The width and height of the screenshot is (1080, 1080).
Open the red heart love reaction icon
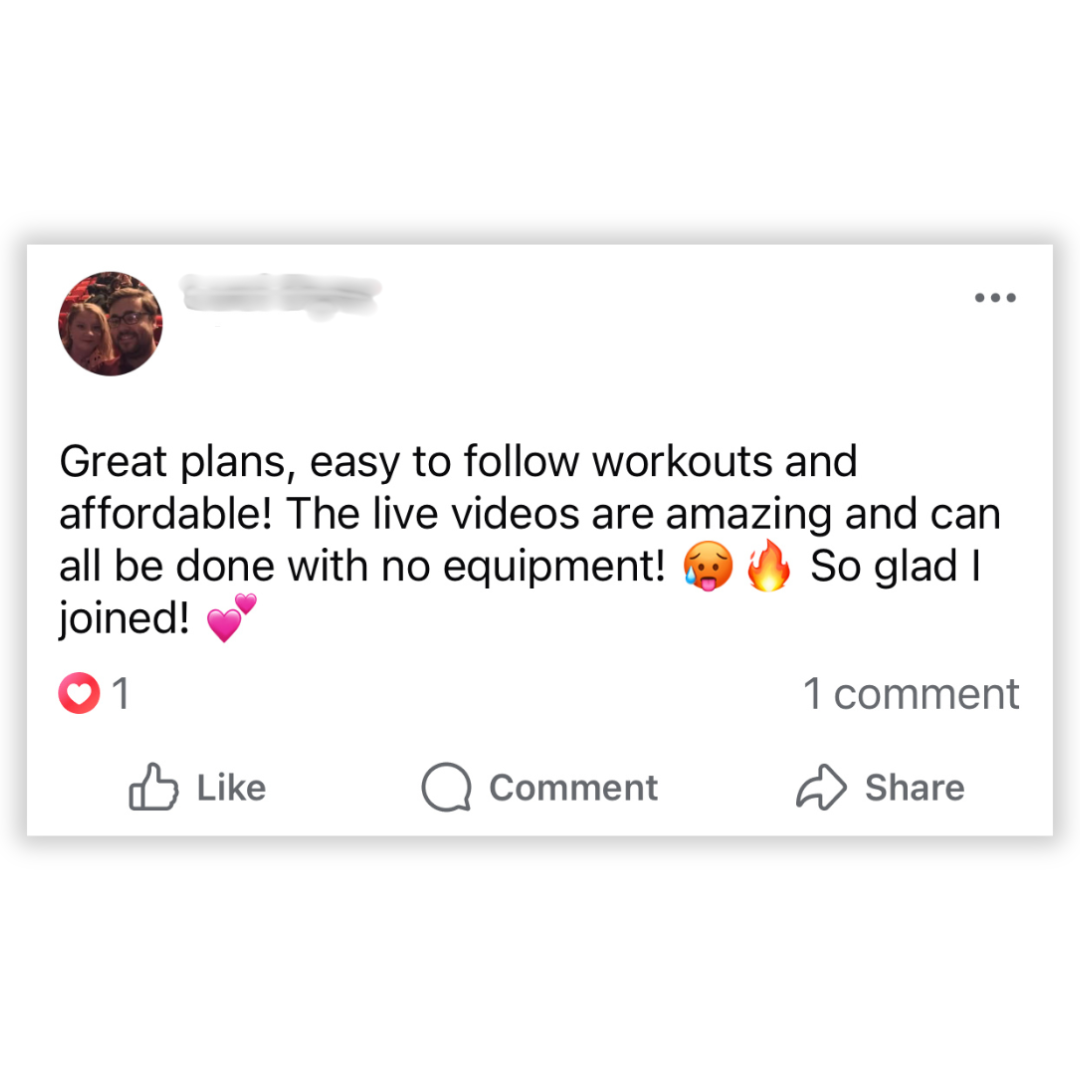click(79, 693)
